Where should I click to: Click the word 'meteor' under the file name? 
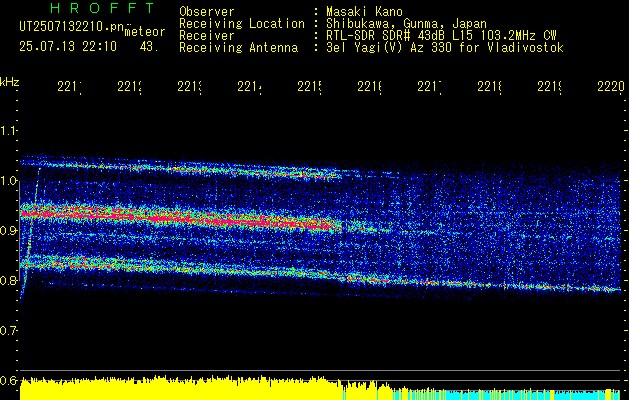(145, 32)
